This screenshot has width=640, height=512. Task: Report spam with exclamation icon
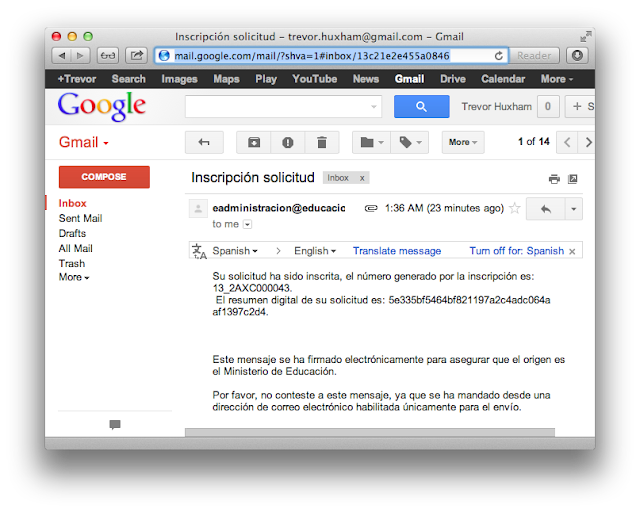click(288, 142)
